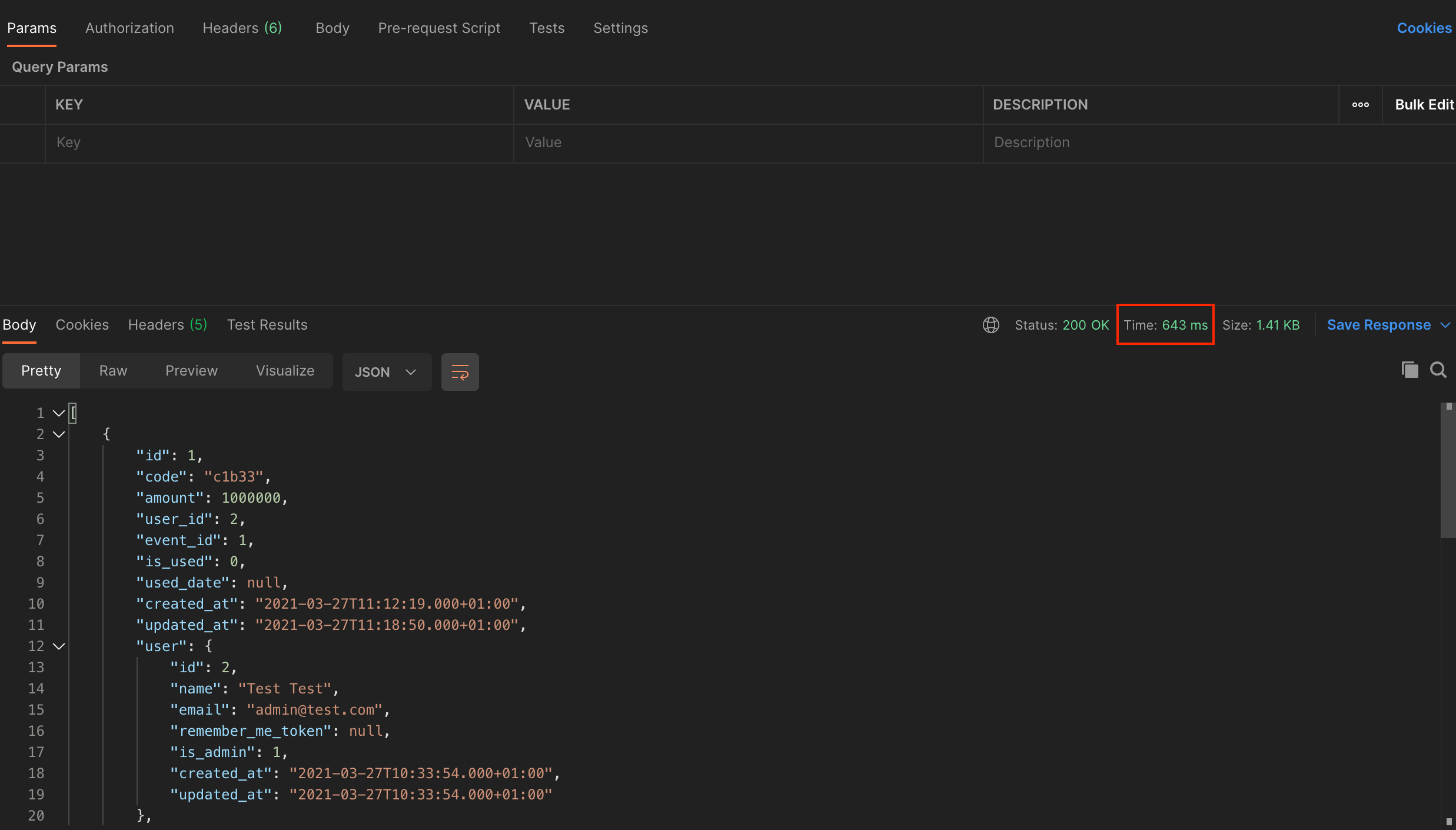Open the Settings tab
This screenshot has height=830, width=1456.
[x=620, y=28]
